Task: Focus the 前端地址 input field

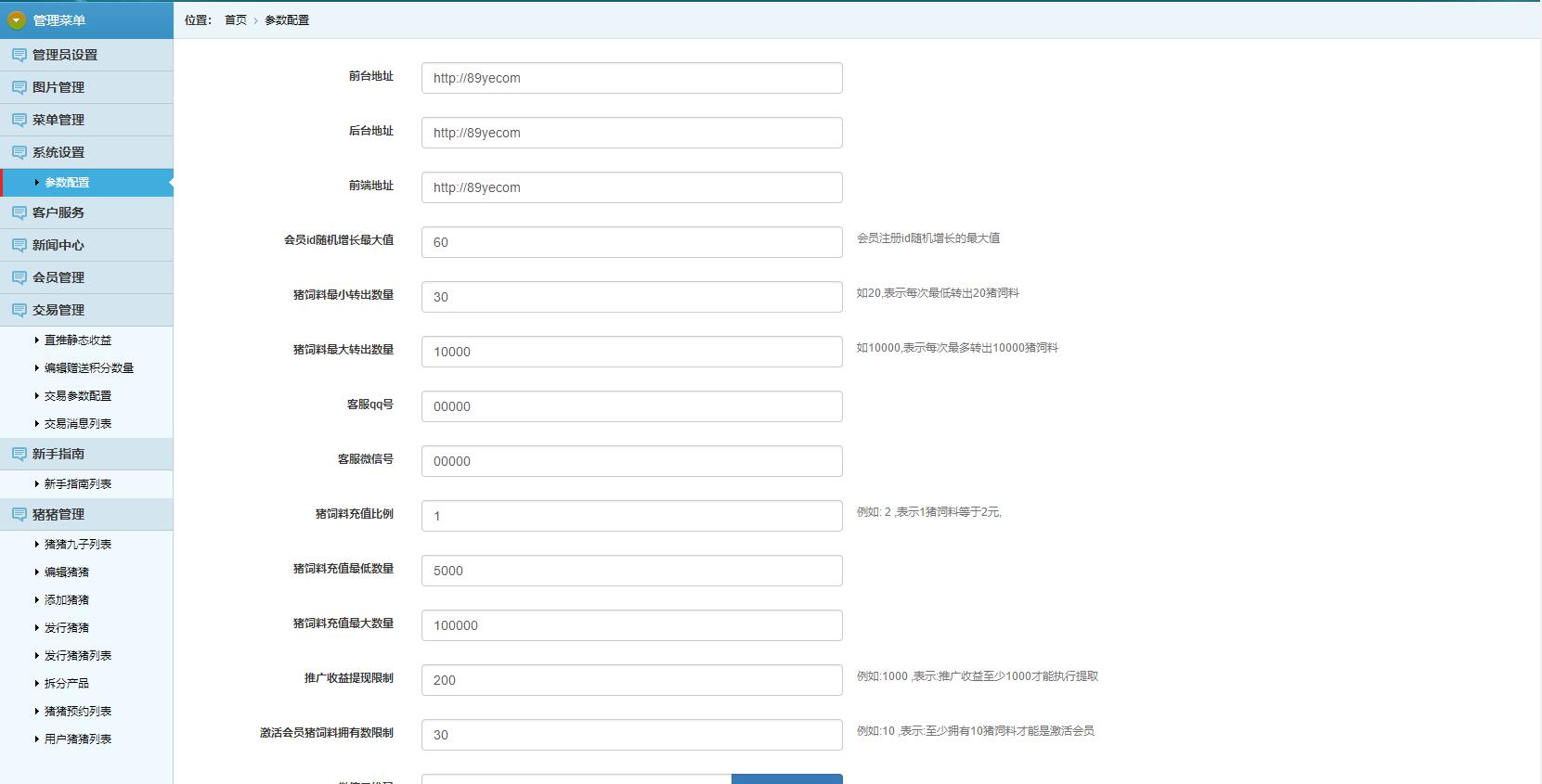Action: click(632, 187)
